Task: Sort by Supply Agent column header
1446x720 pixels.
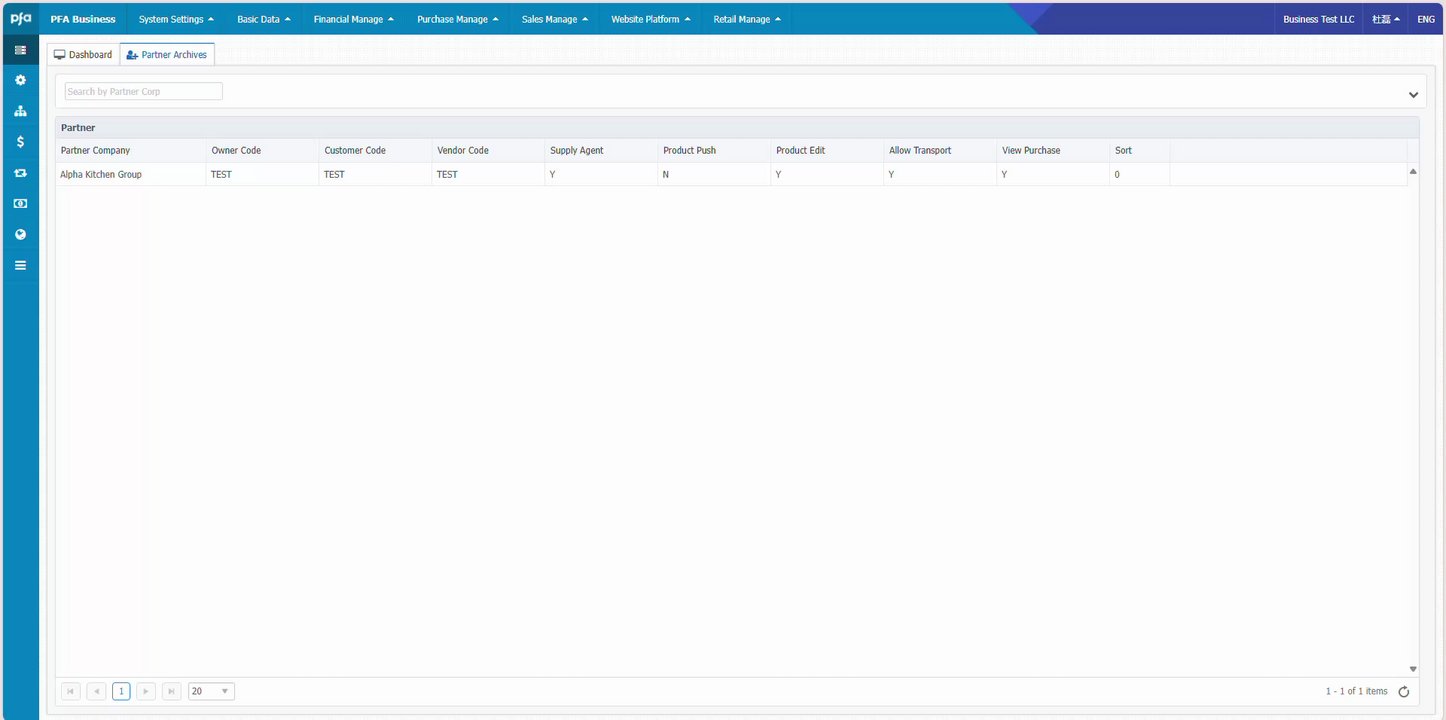Action: point(602,150)
